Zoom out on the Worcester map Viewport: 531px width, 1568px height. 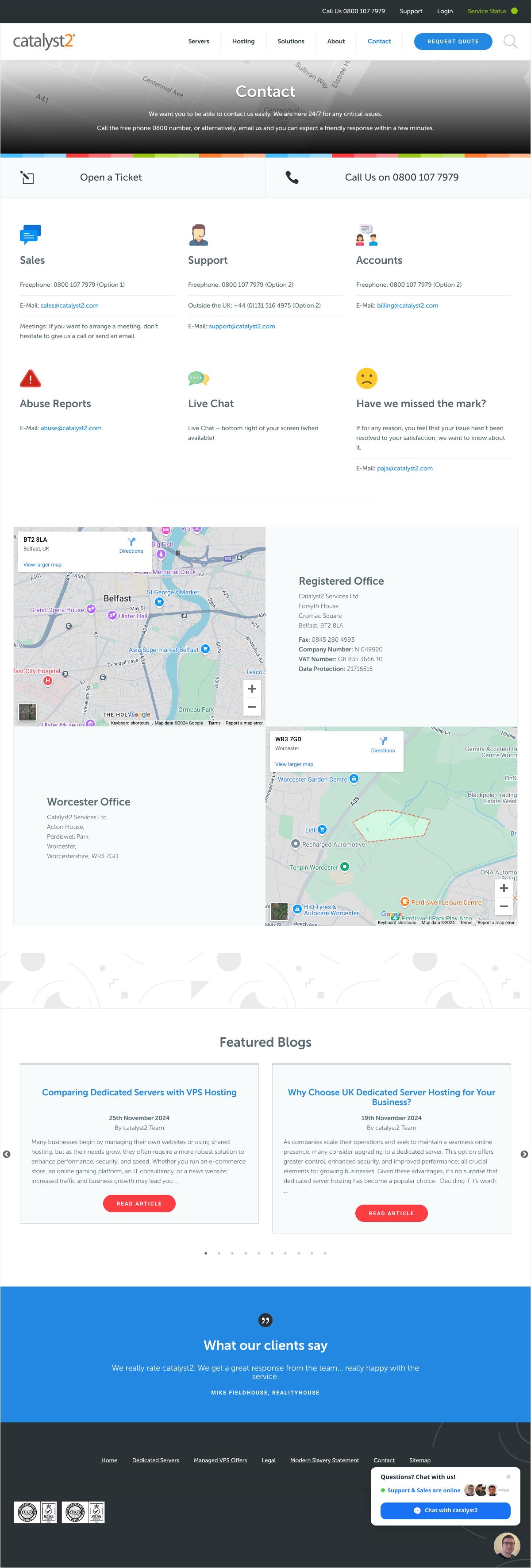[504, 906]
